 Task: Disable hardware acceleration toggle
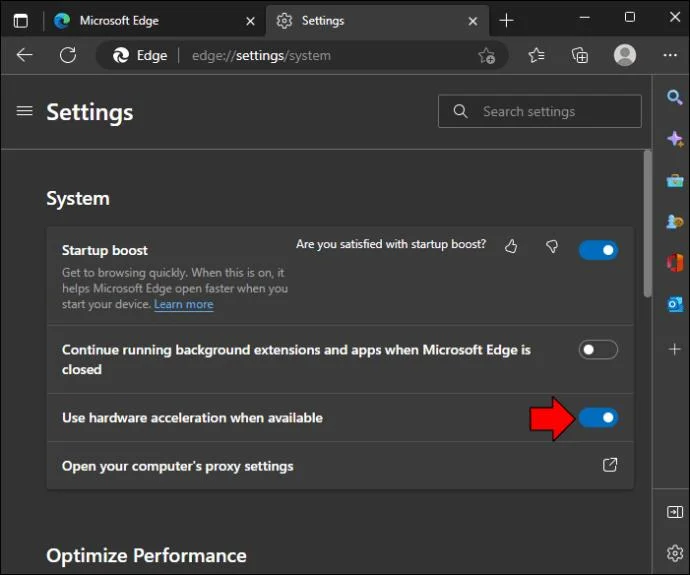click(x=598, y=418)
